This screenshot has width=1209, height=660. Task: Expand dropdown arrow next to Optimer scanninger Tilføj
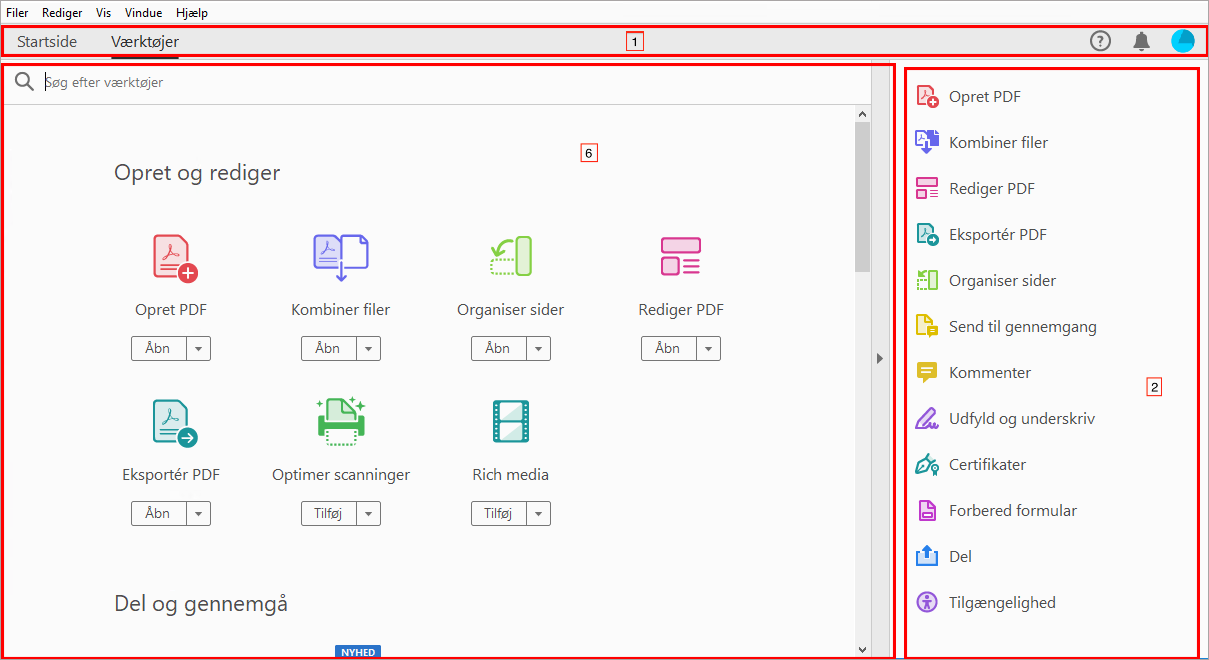pyautogui.click(x=368, y=513)
